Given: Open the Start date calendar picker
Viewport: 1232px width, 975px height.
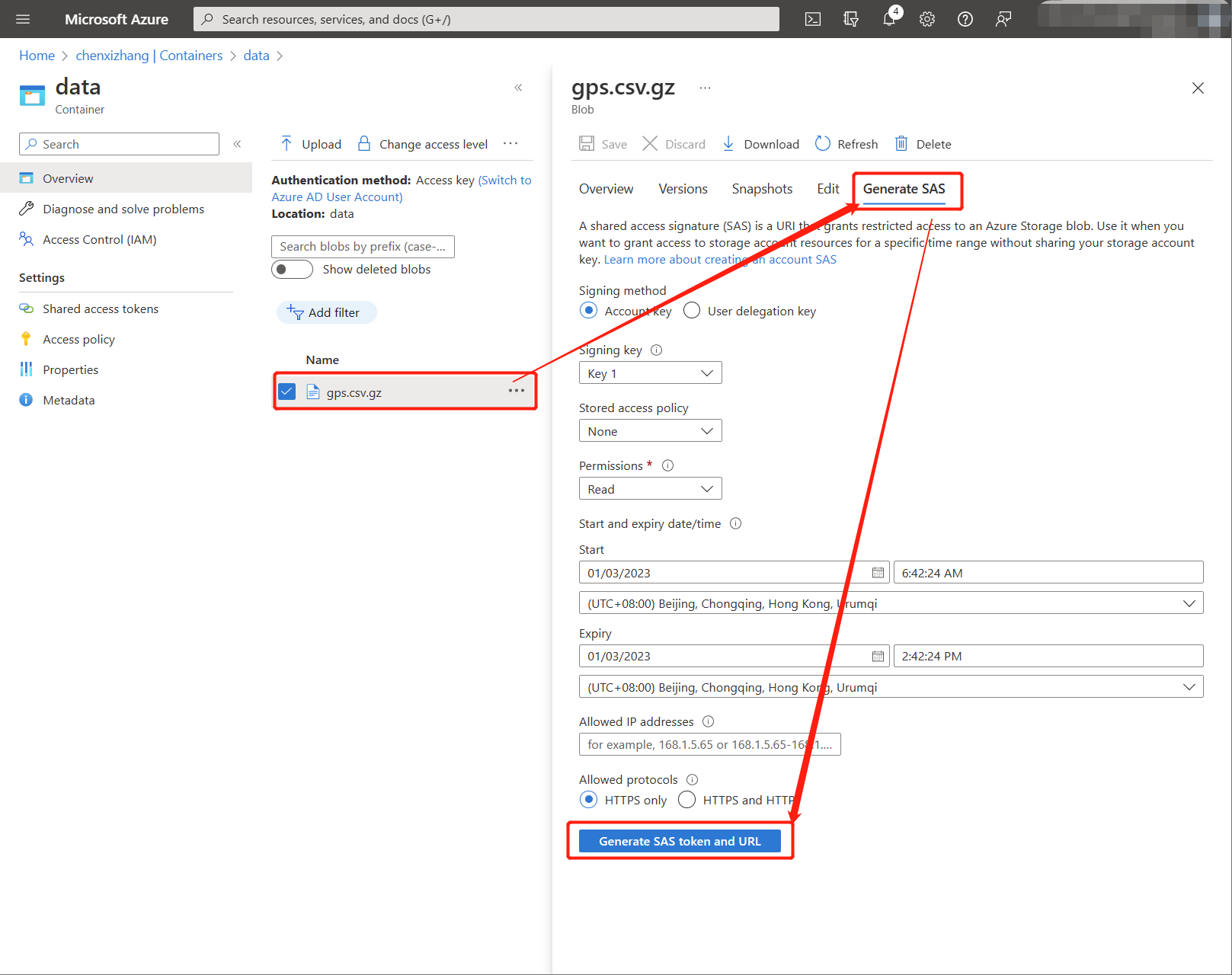Looking at the screenshot, I should click(878, 573).
